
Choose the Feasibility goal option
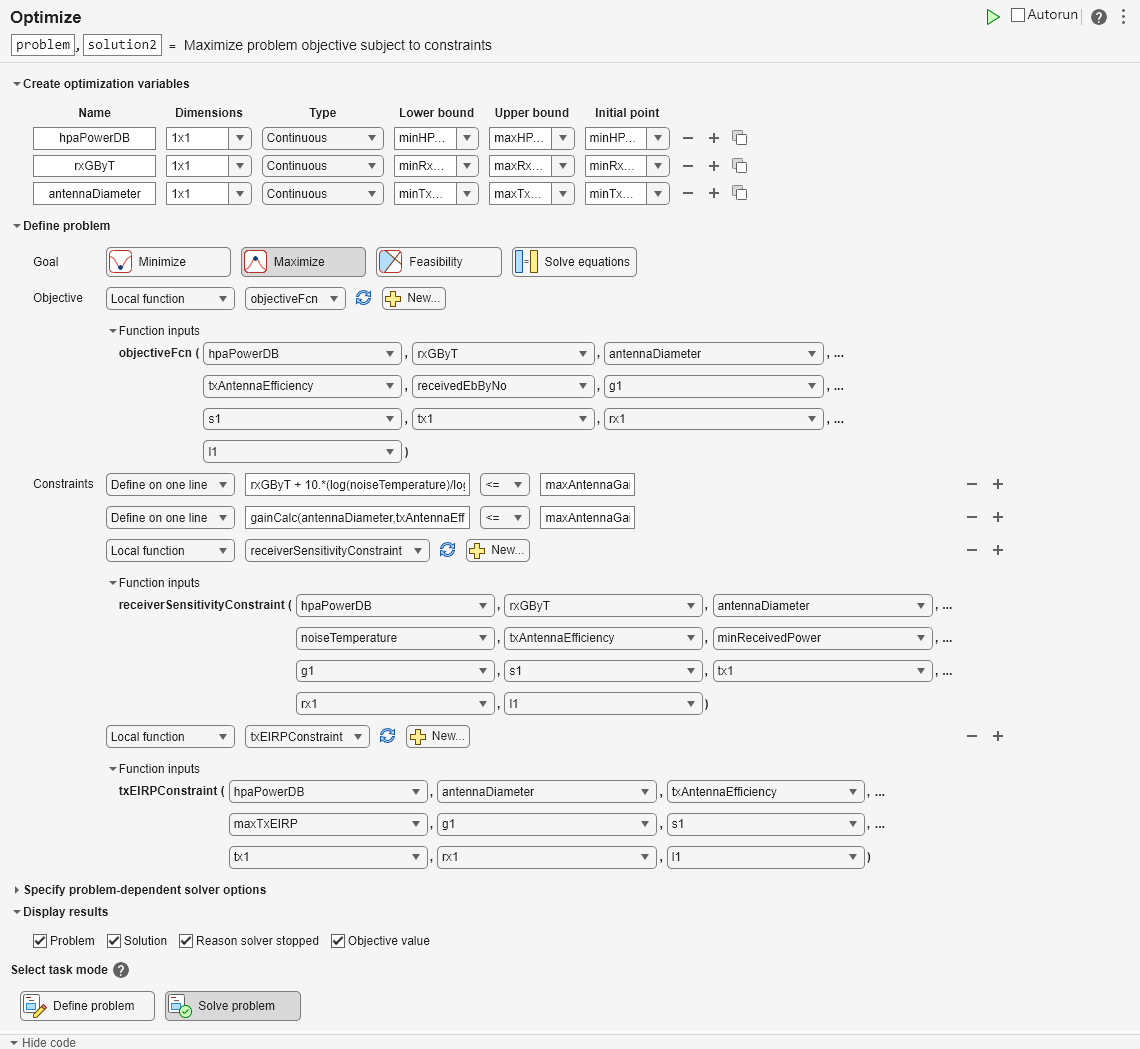tap(438, 262)
